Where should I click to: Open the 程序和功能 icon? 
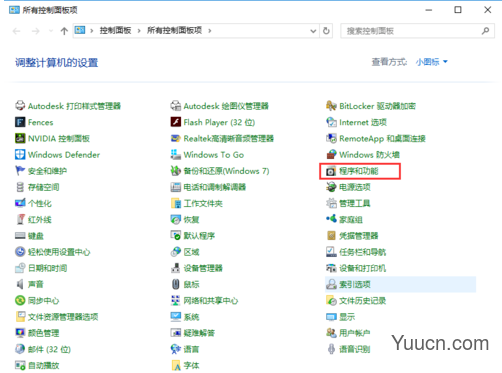(x=331, y=171)
